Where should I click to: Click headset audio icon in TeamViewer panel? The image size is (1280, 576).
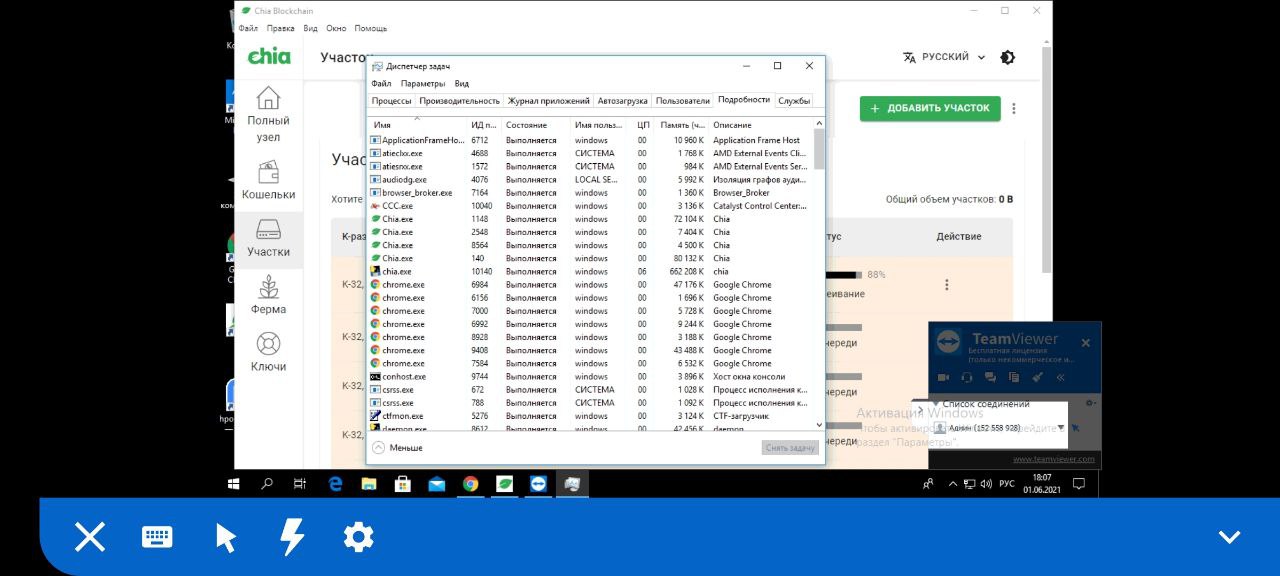point(967,378)
